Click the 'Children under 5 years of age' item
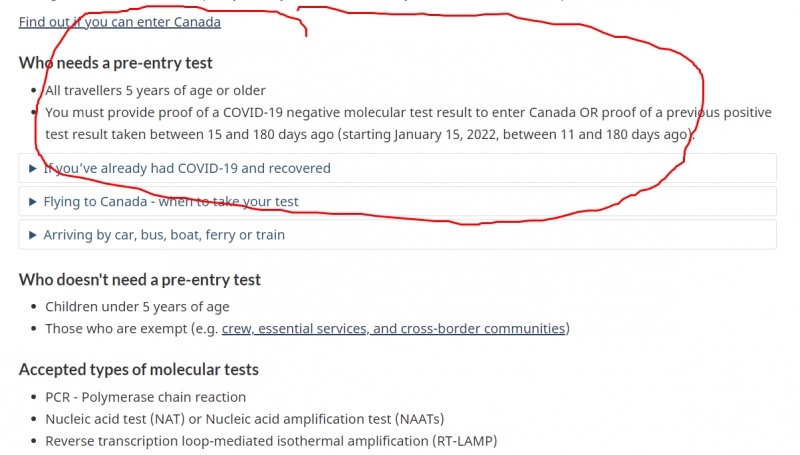Viewport: 800px width, 455px height. pos(137,307)
